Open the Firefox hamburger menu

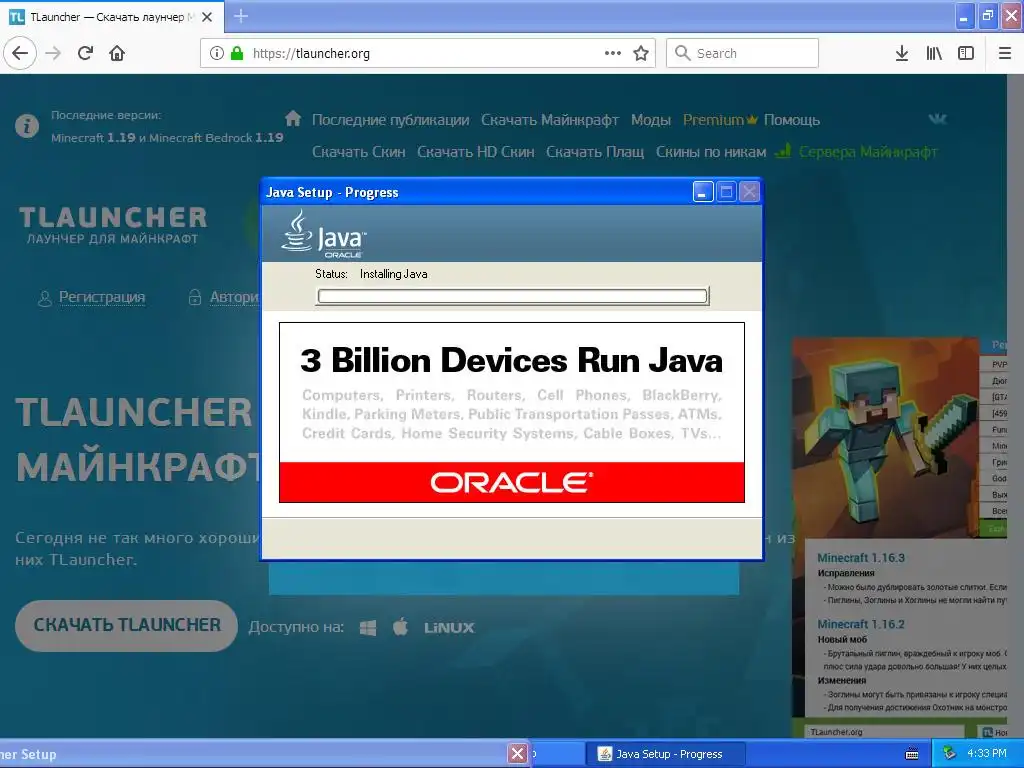tap(1005, 53)
